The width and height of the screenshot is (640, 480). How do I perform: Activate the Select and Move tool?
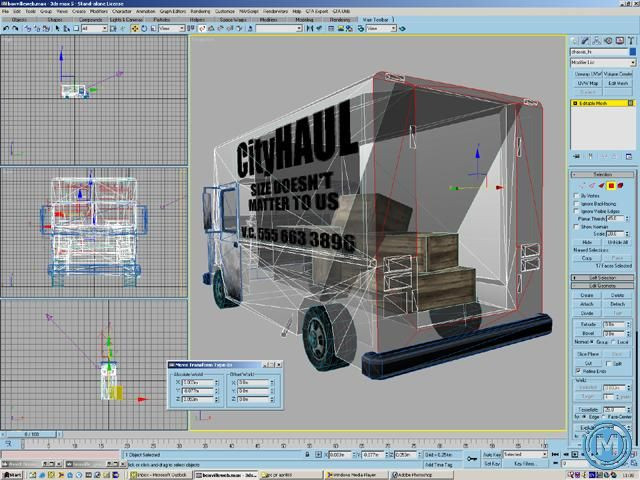coord(135,29)
